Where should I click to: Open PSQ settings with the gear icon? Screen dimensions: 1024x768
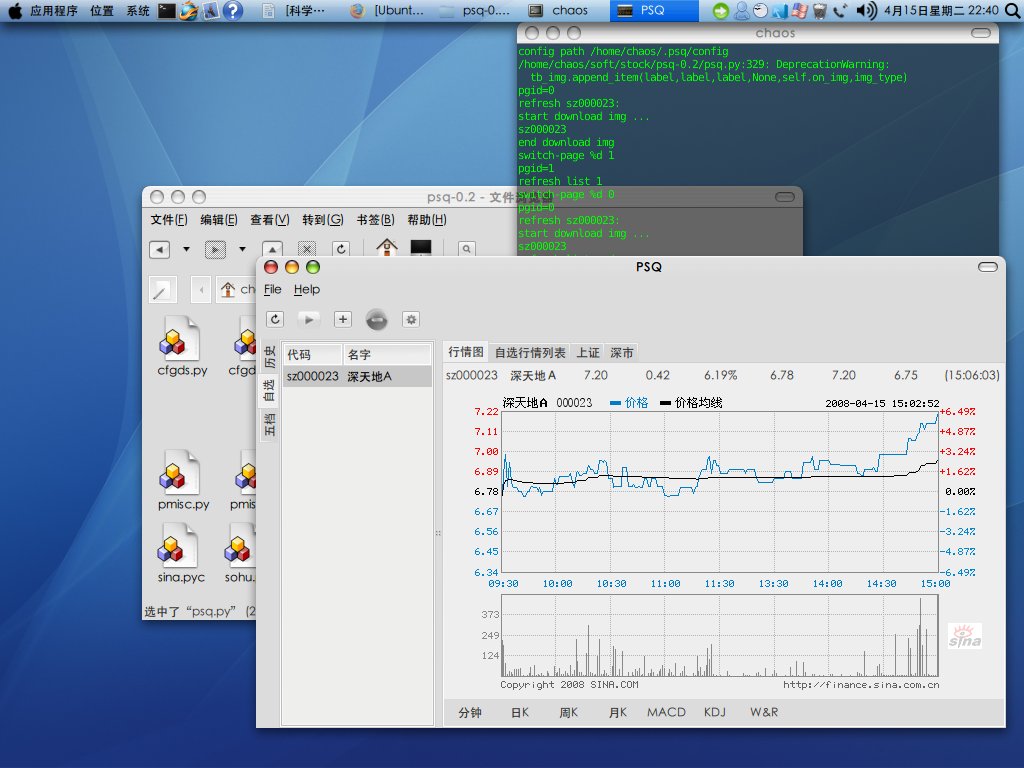[x=411, y=319]
